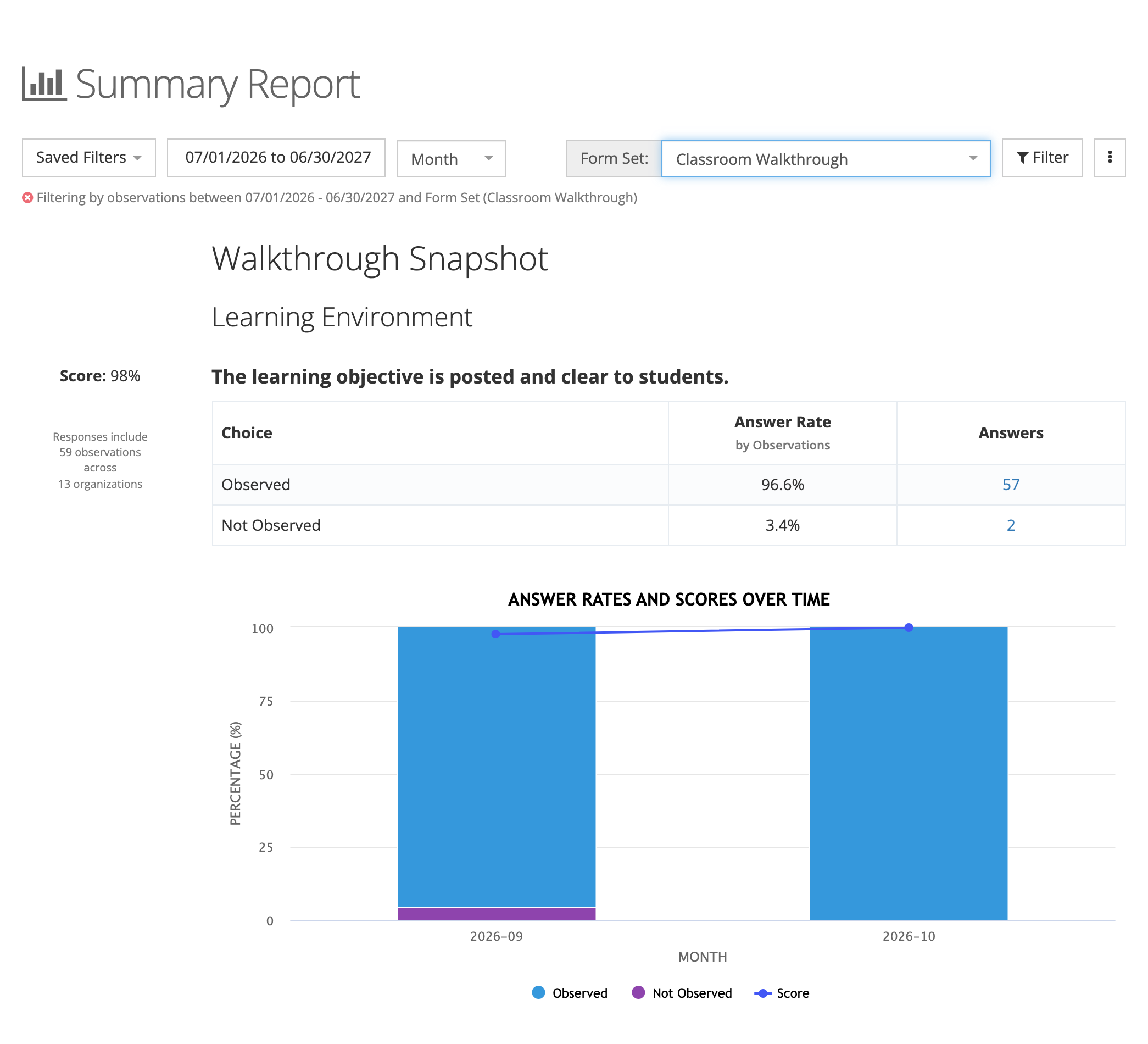The image size is (1148, 1044).
Task: Click the learning objective question heading
Action: coord(470,377)
